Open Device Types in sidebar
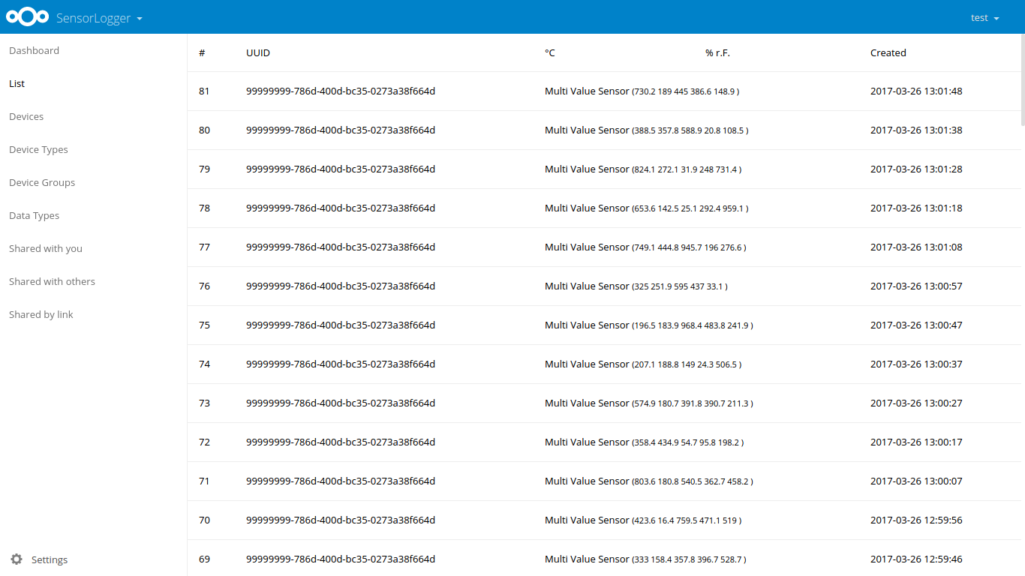 click(x=39, y=149)
